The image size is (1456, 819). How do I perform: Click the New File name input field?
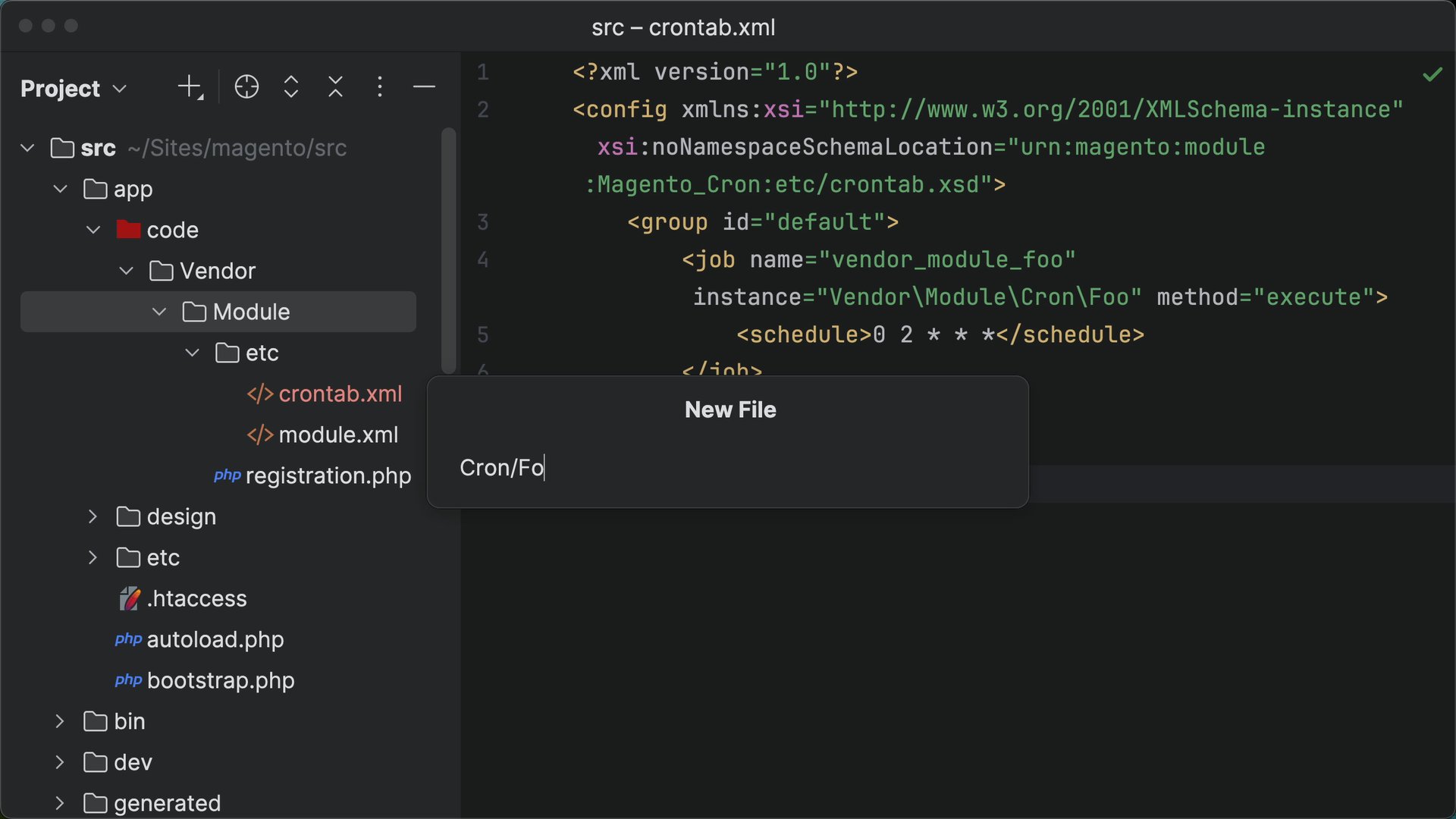pyautogui.click(x=728, y=468)
